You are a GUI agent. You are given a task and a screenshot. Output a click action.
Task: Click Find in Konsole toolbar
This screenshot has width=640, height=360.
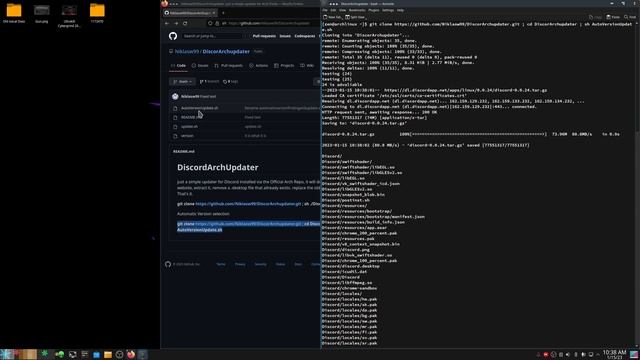click(x=630, y=17)
